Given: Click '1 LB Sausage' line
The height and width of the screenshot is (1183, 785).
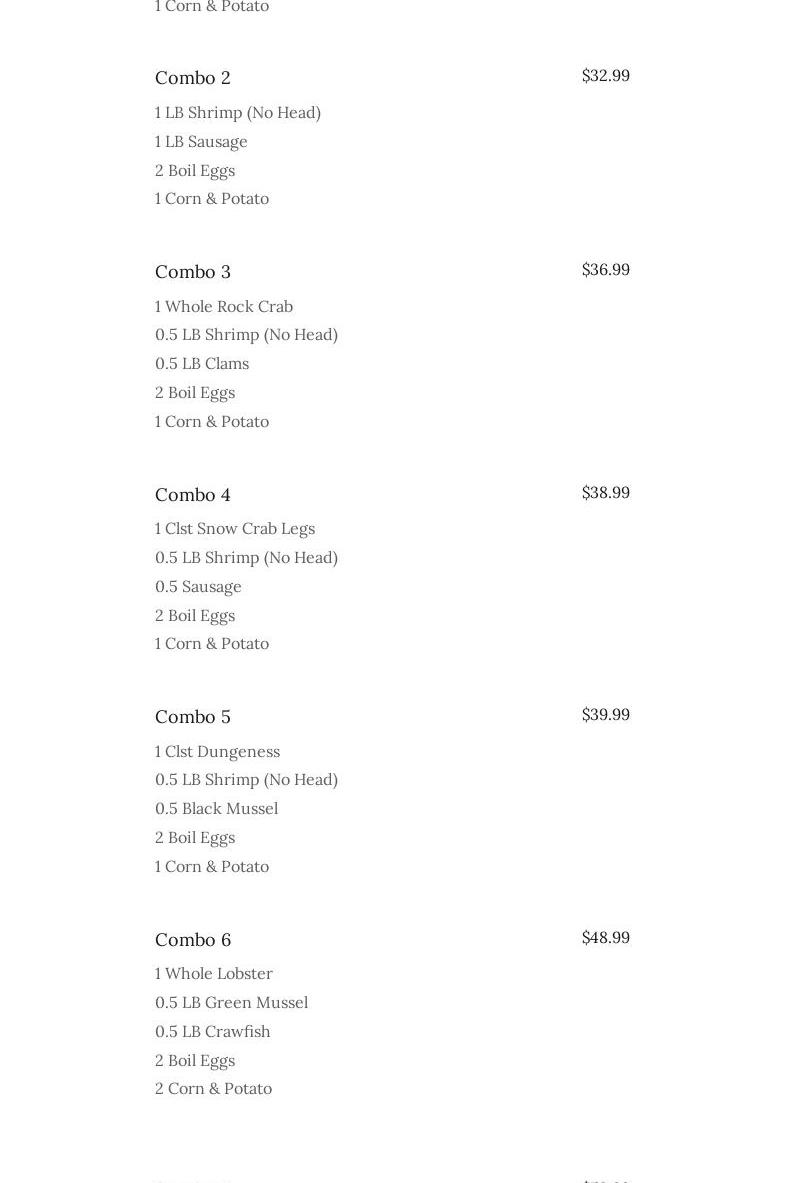Looking at the screenshot, I should pyautogui.click(x=200, y=142).
